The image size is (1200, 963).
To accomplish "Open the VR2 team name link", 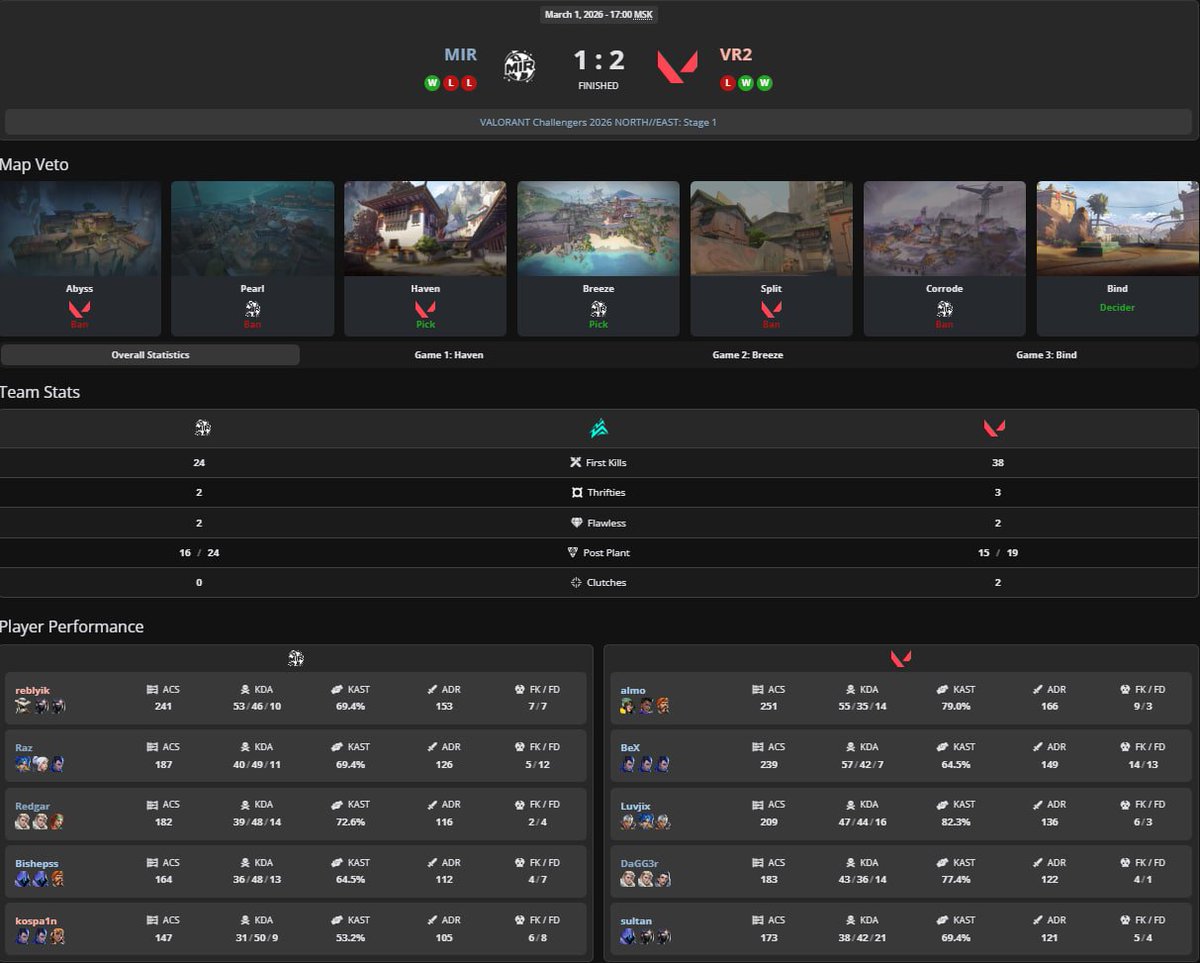I will [735, 55].
